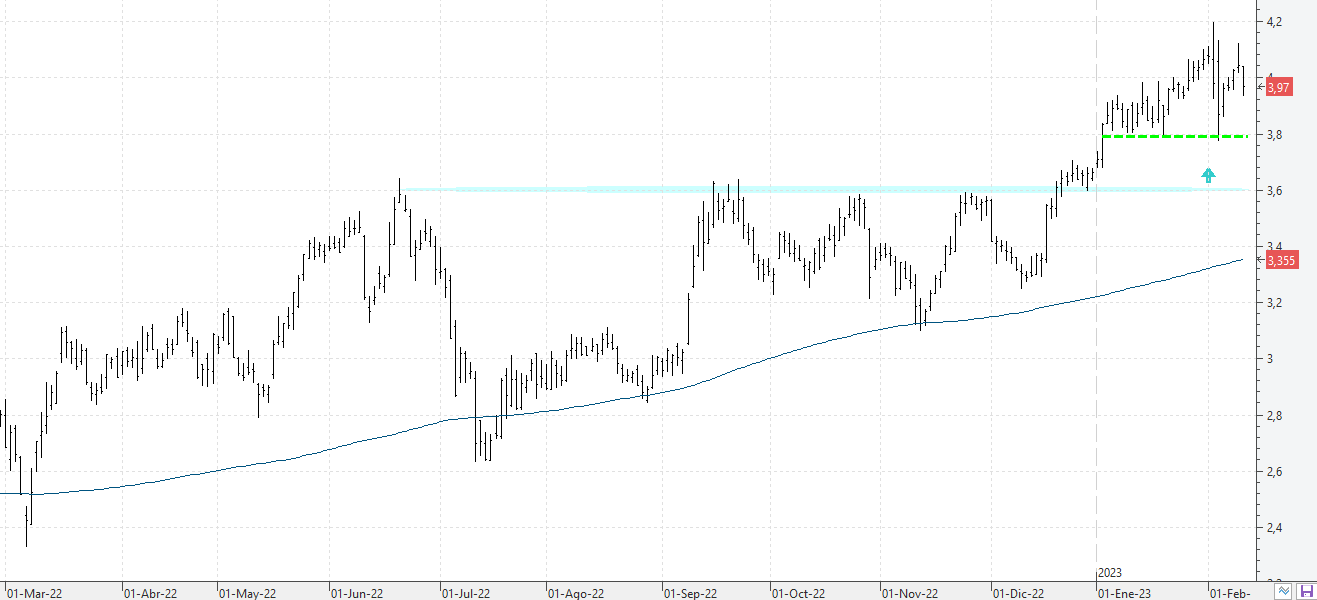
Task: Click the 01-Sep-22 date label
Action: tap(691, 593)
